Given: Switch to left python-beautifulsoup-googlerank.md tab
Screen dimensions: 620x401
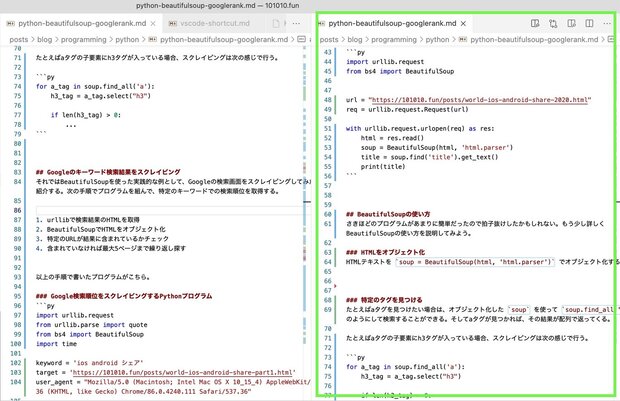Looking at the screenshot, I should point(82,24).
